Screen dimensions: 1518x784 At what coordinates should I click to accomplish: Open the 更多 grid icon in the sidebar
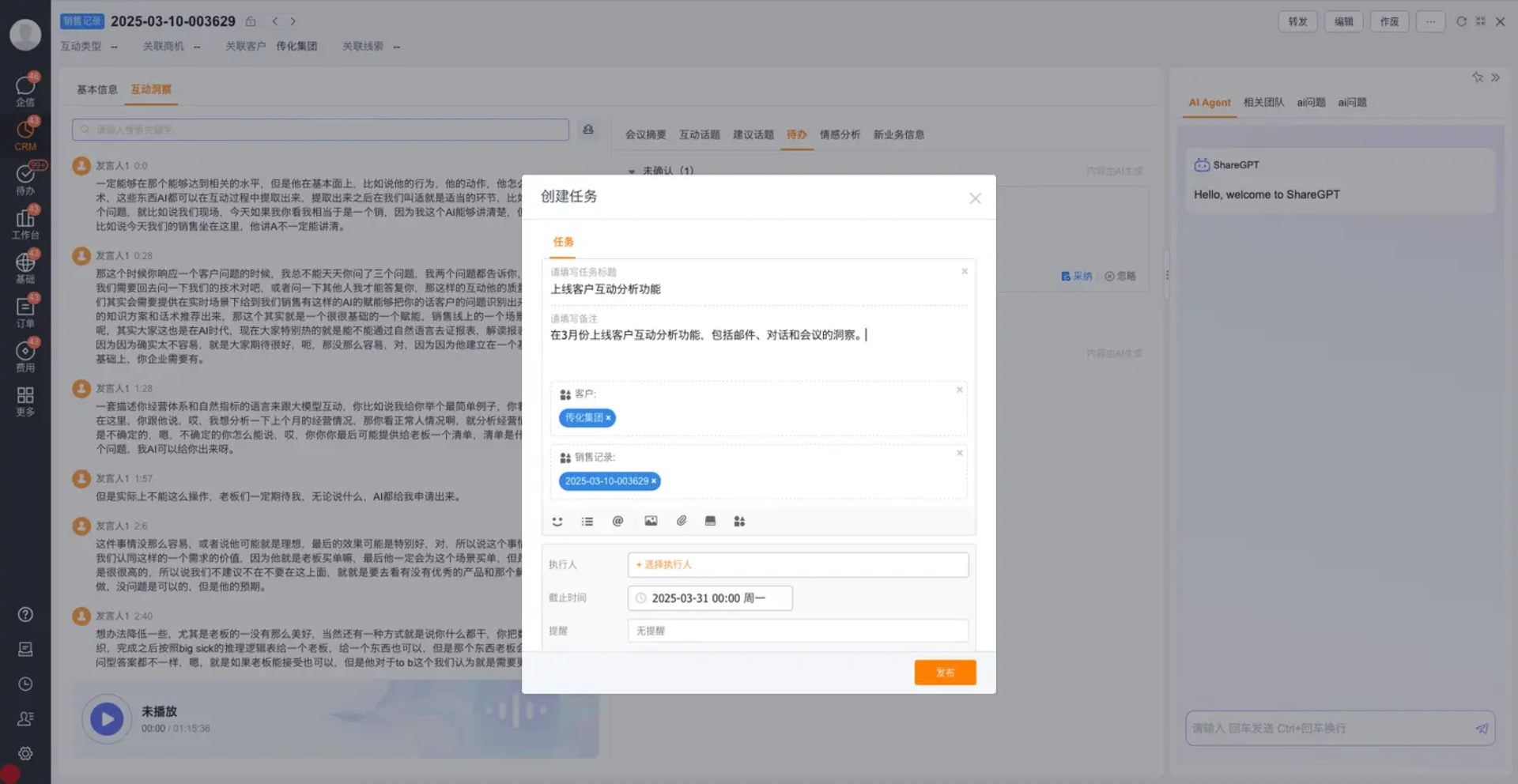pyautogui.click(x=25, y=400)
